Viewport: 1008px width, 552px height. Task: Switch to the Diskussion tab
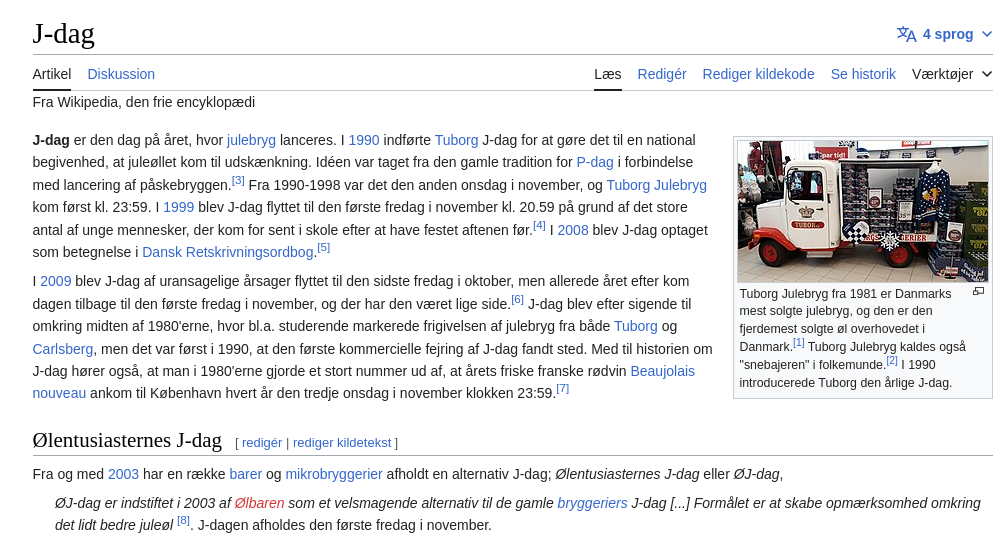[121, 74]
